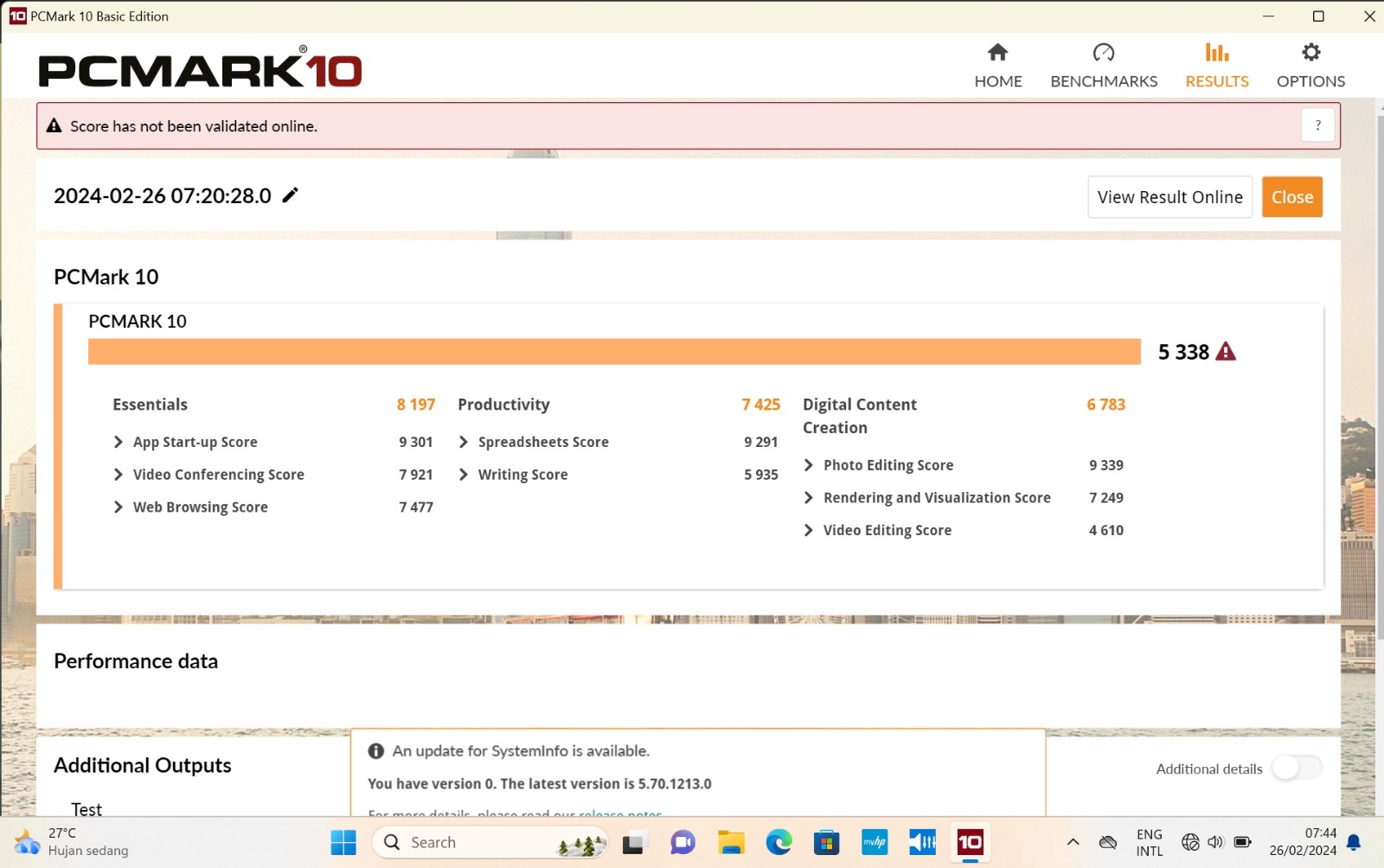
Task: Expand App Start-up Score
Action: (119, 442)
